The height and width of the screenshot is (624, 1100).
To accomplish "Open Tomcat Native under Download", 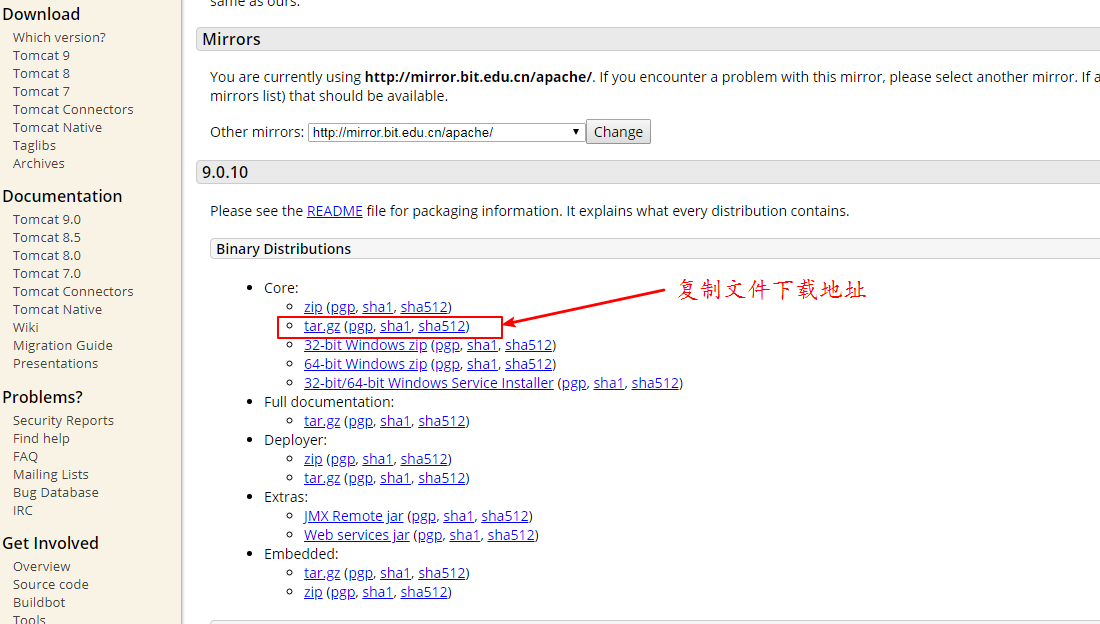I will click(x=58, y=128).
